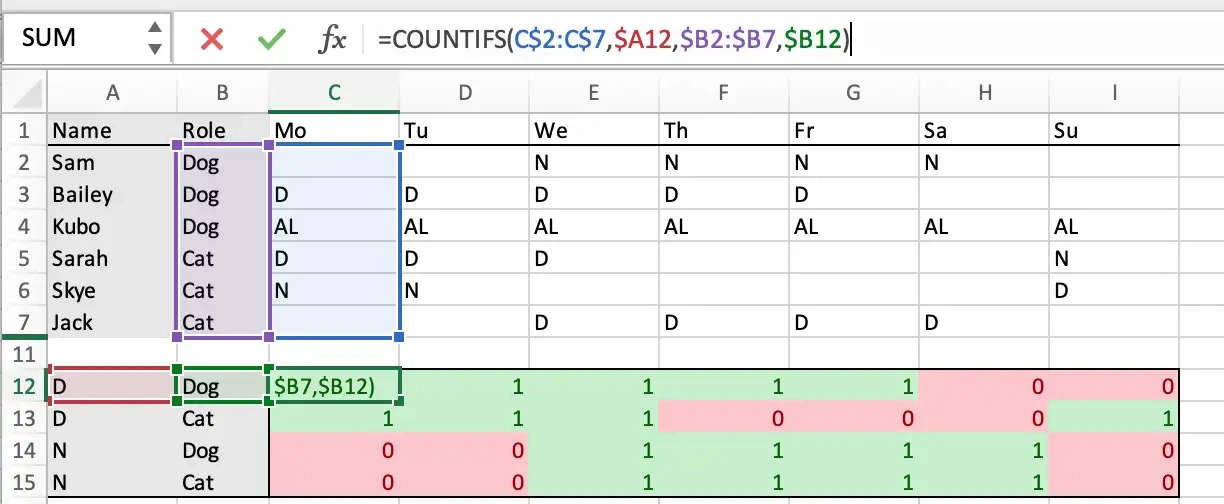Select row 12 header

pyautogui.click(x=24, y=386)
